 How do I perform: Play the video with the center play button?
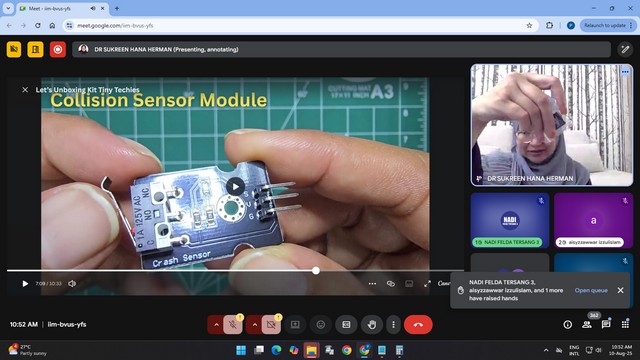point(235,187)
